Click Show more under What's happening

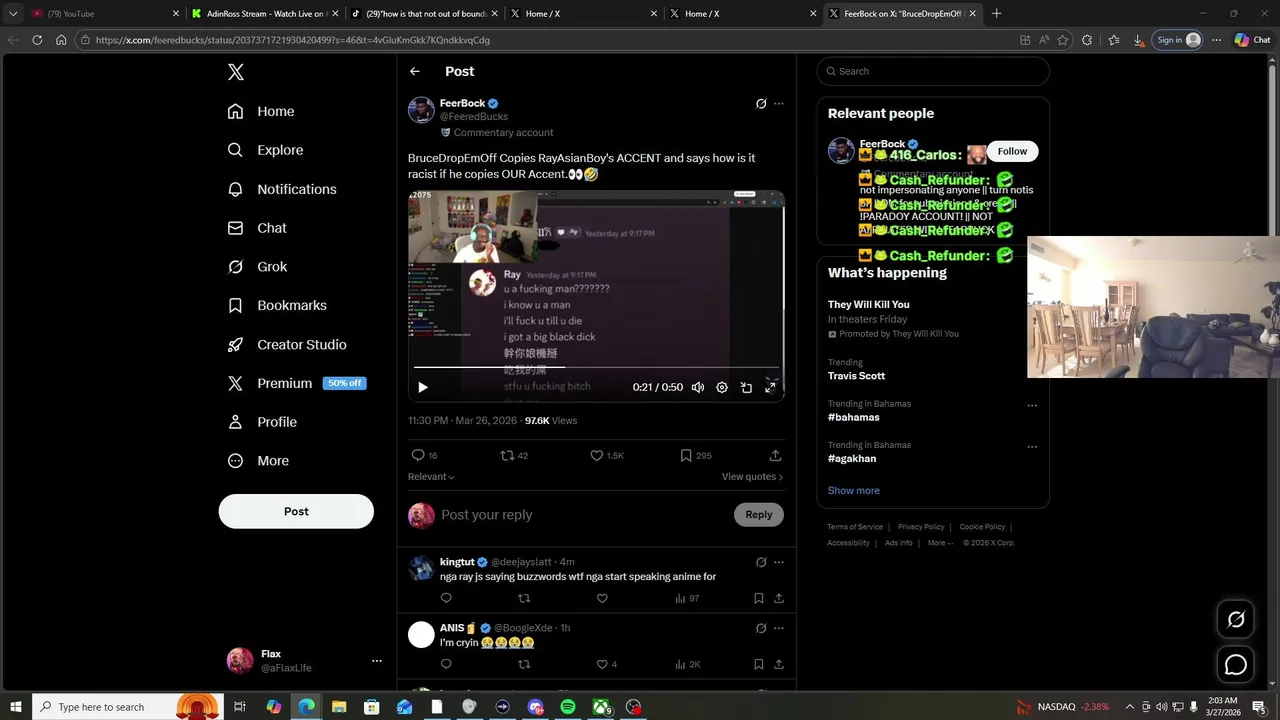tap(854, 491)
